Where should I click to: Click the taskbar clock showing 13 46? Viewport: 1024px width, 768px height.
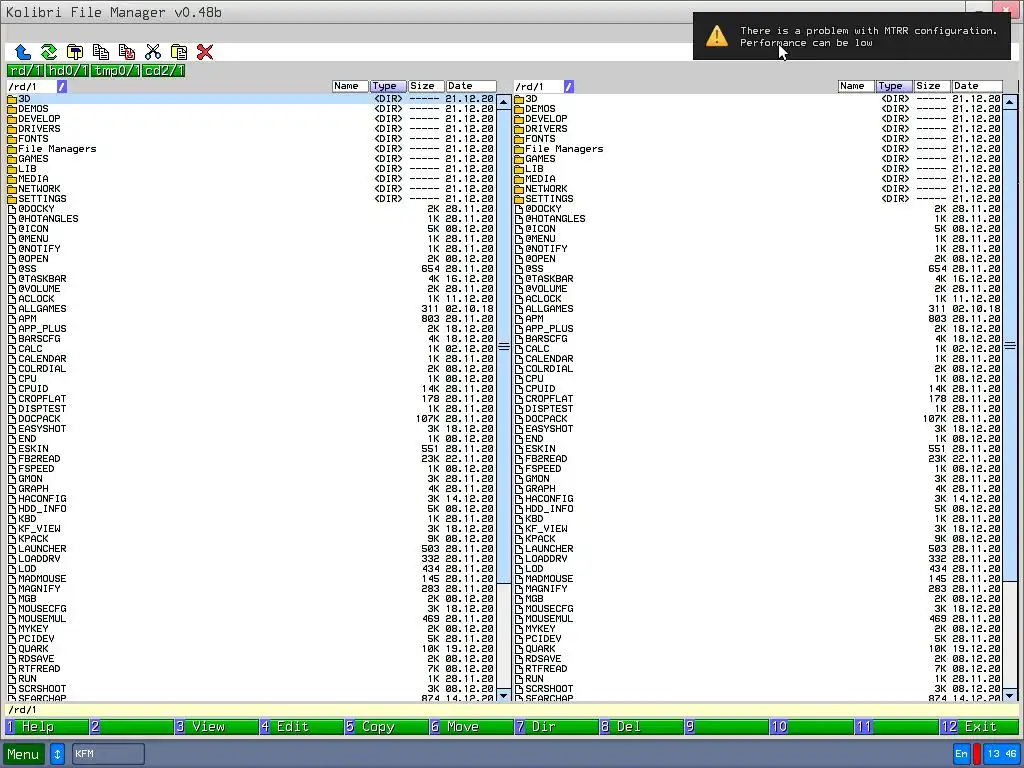pyautogui.click(x=1002, y=754)
